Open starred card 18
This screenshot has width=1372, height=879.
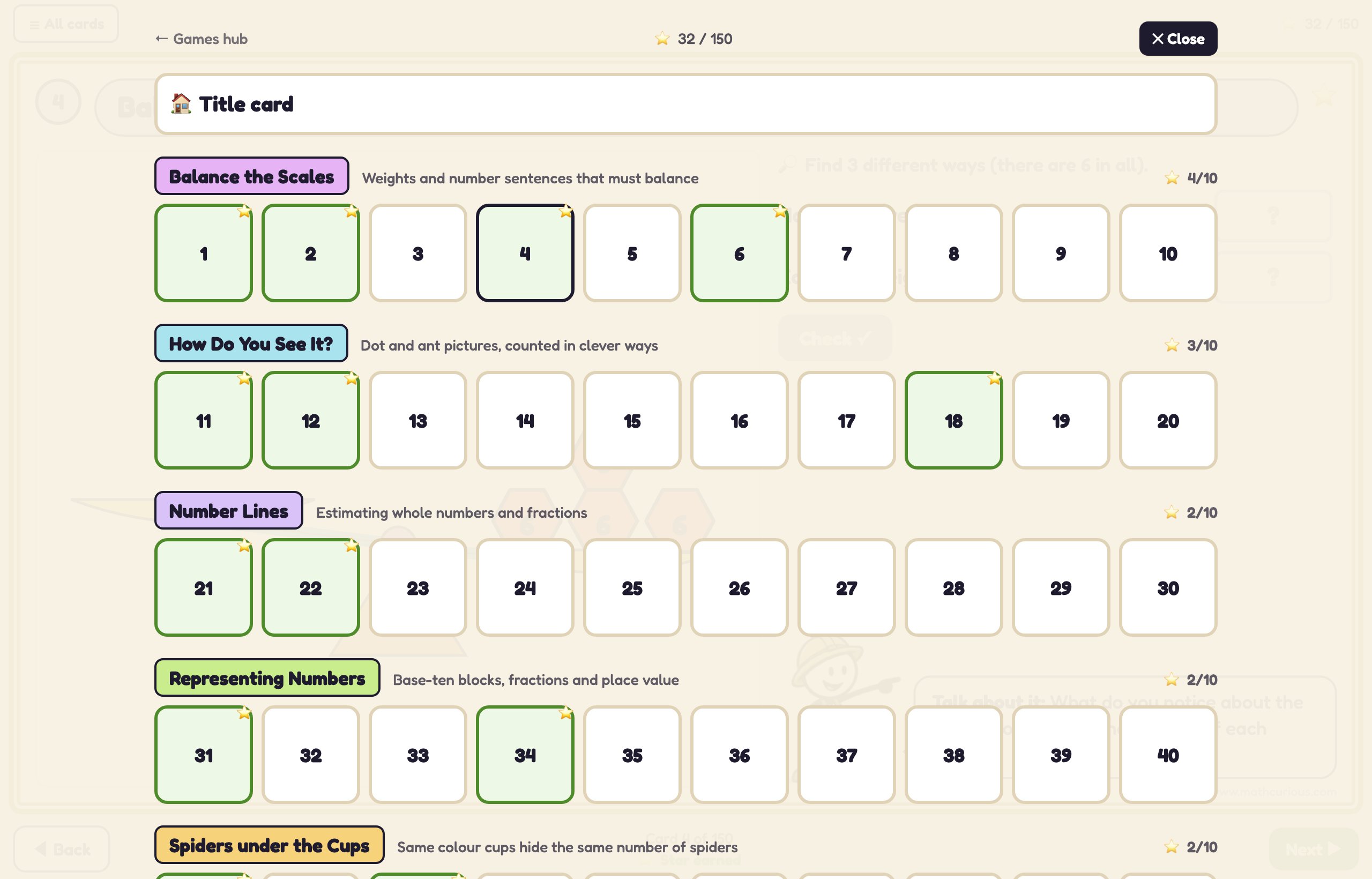(953, 420)
